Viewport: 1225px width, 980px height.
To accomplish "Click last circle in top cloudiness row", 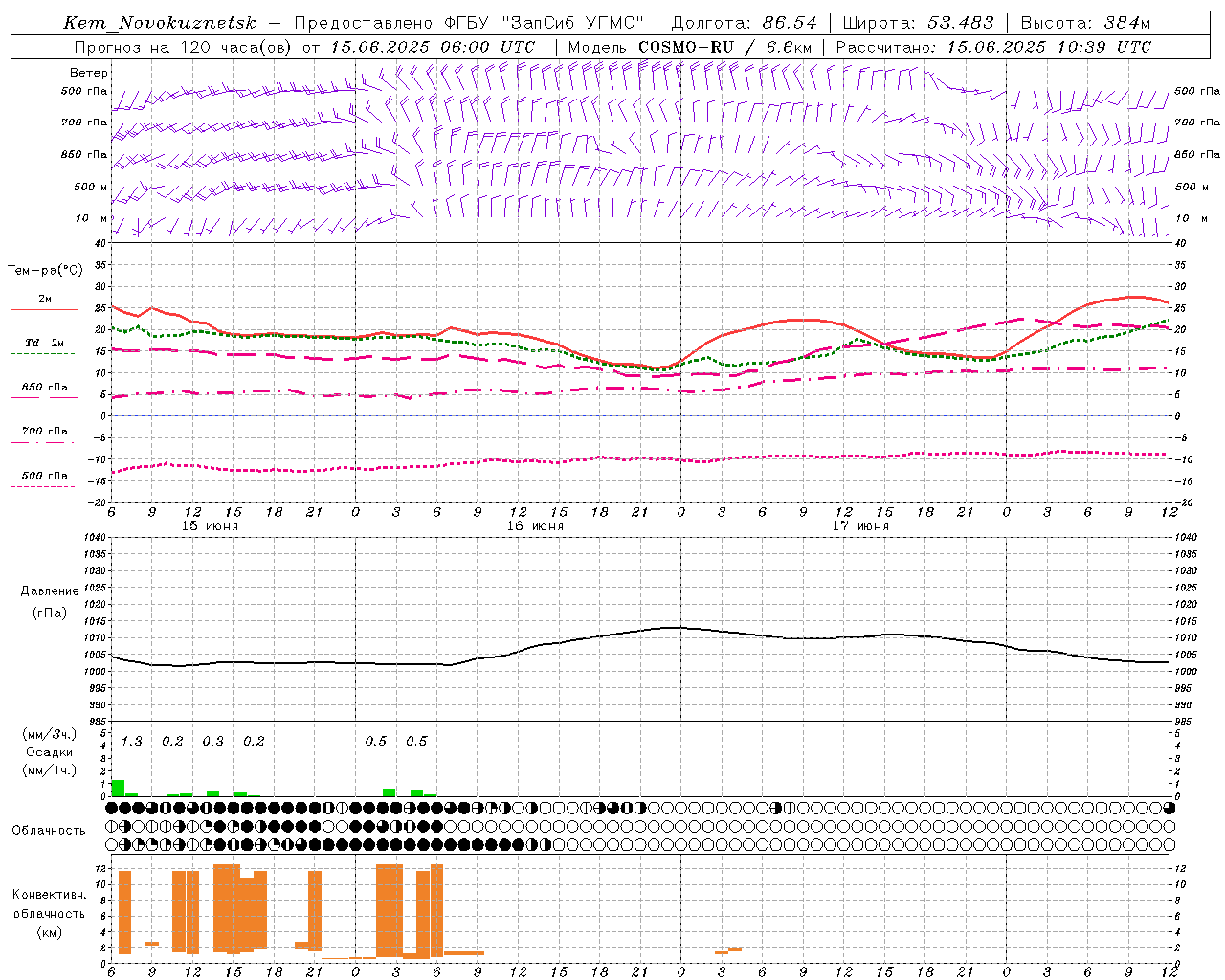I will pos(1169,808).
